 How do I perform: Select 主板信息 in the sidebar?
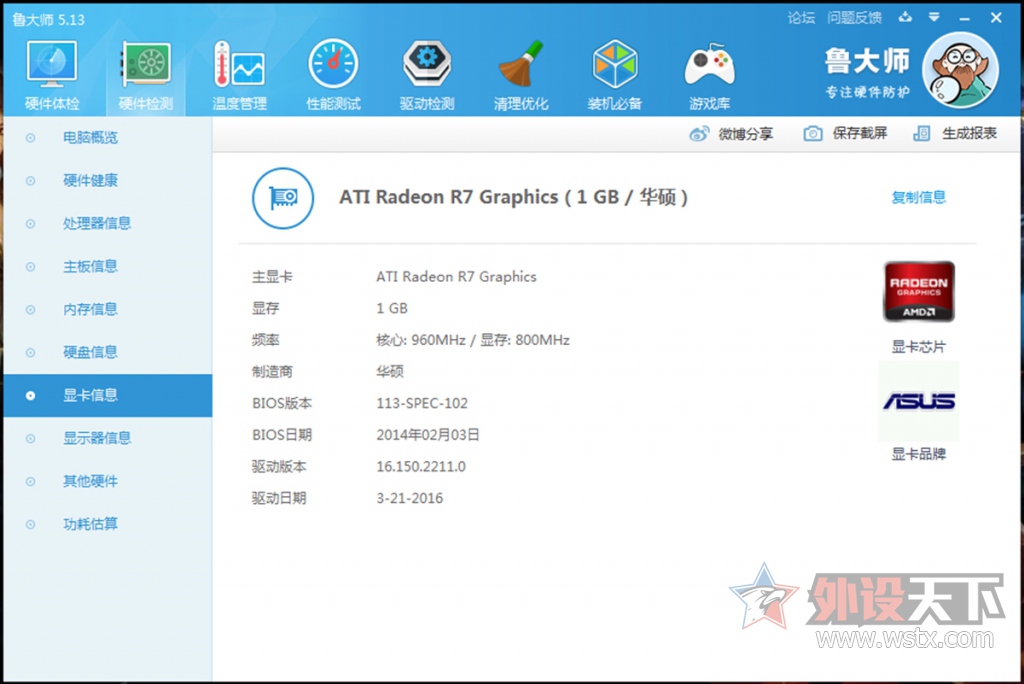[x=108, y=267]
